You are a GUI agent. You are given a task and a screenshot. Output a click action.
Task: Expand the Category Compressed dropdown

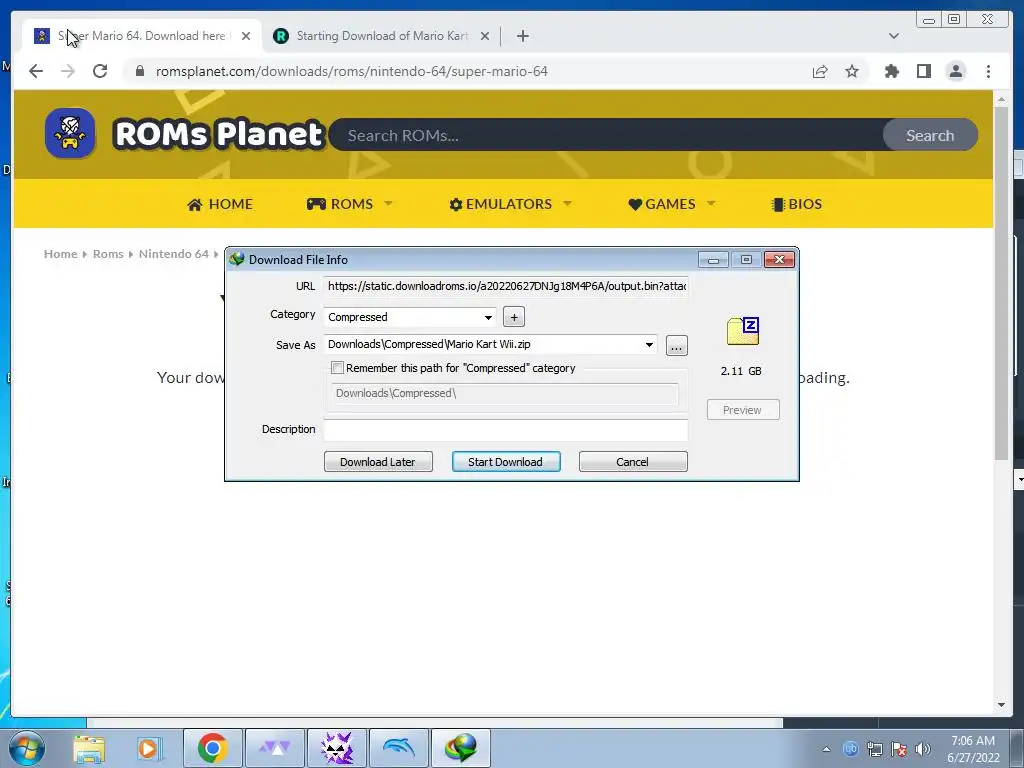488,317
